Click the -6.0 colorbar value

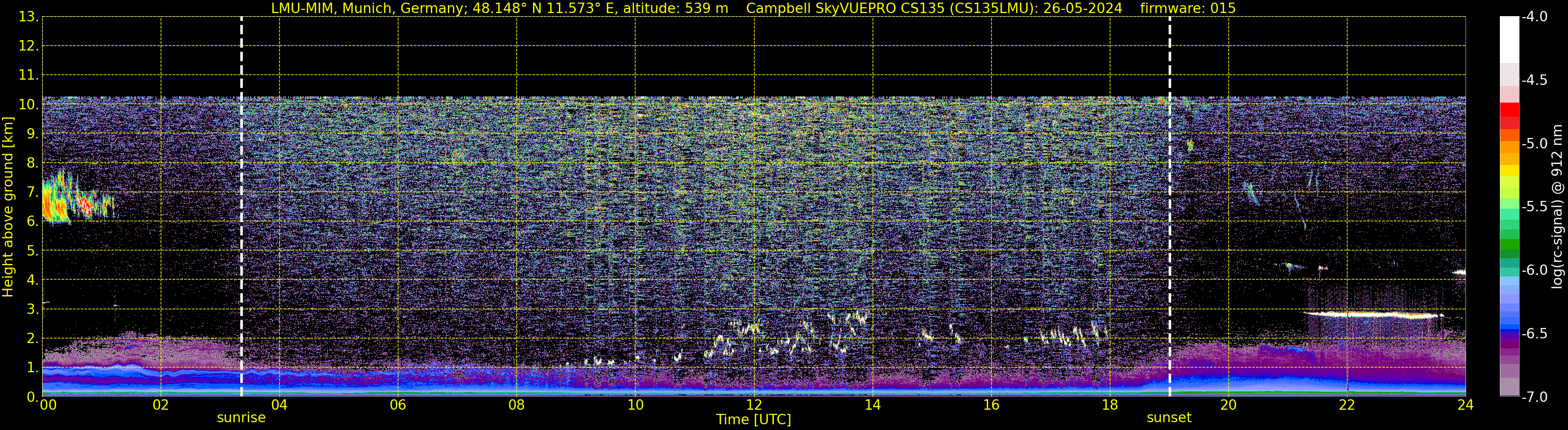1534,270
